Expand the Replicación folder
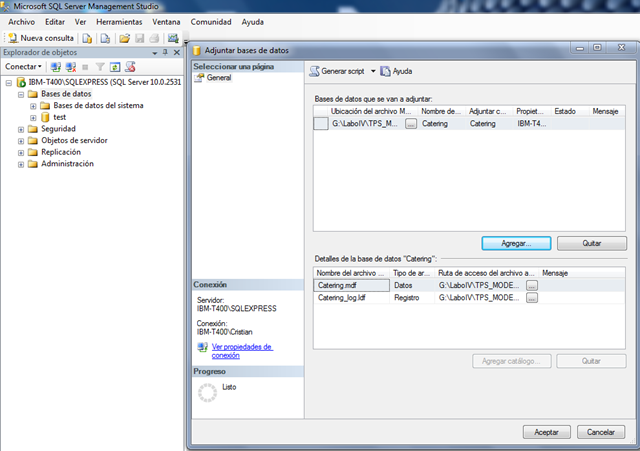The height and width of the screenshot is (451, 640). [21, 153]
